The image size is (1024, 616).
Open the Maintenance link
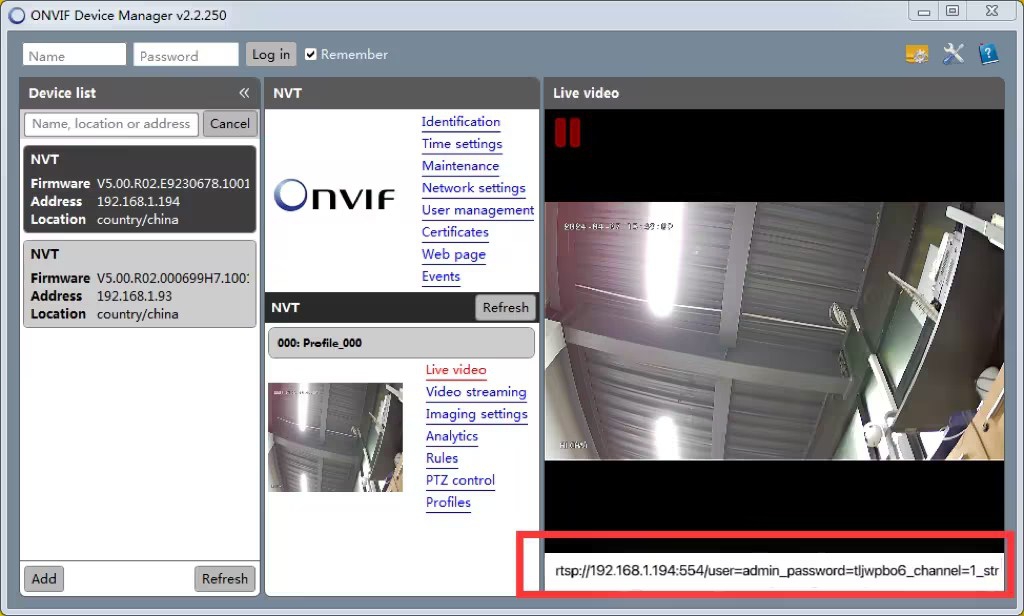click(x=460, y=166)
